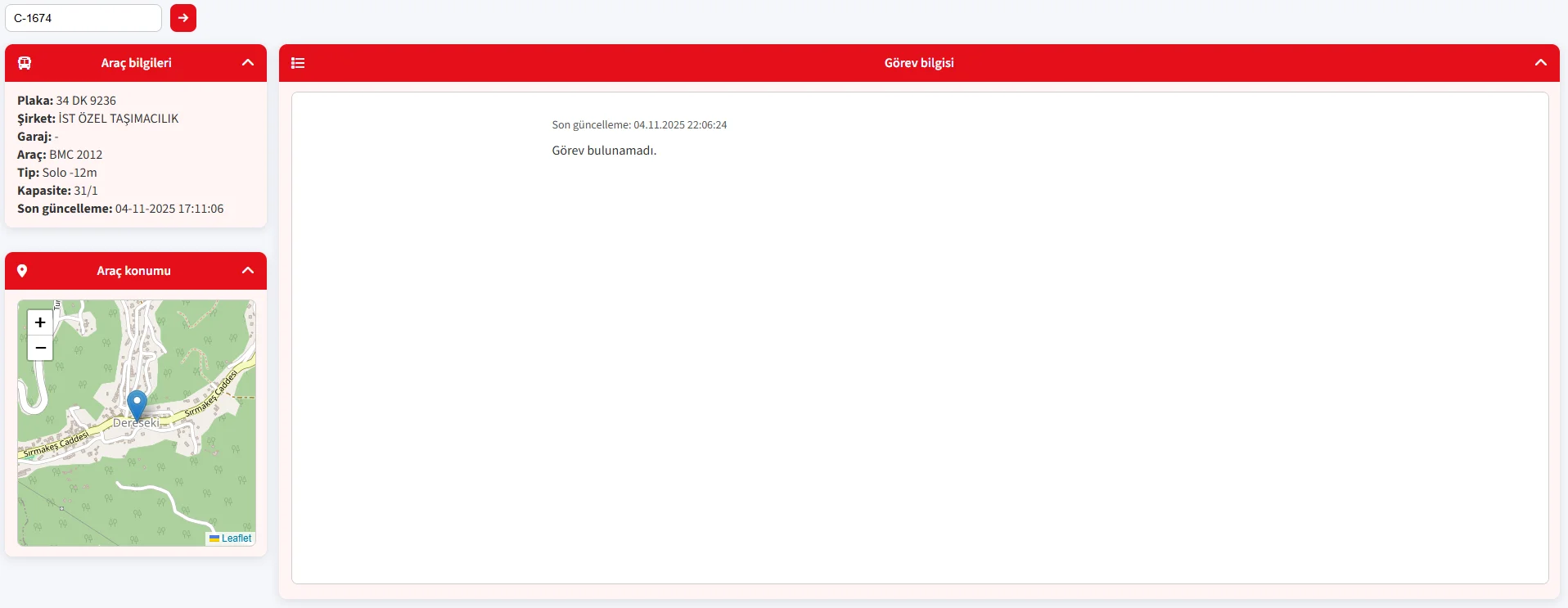The image size is (1568, 608).
Task: Collapse the Araç bilgileri panel
Action: tap(248, 63)
